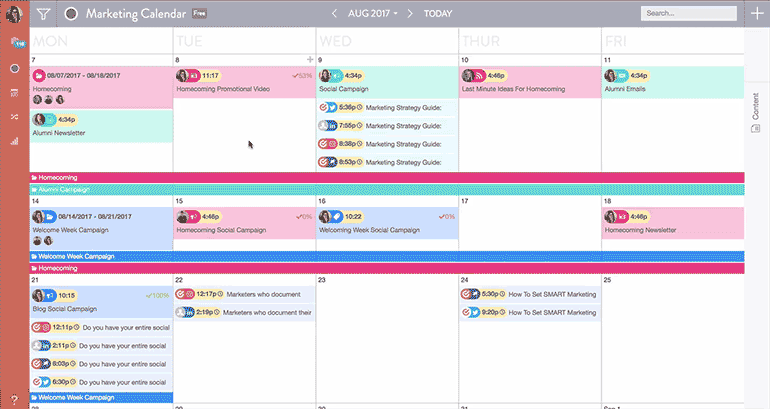The width and height of the screenshot is (770, 409).
Task: Click team member avatars on Homecoming project card
Action: [x=49, y=100]
